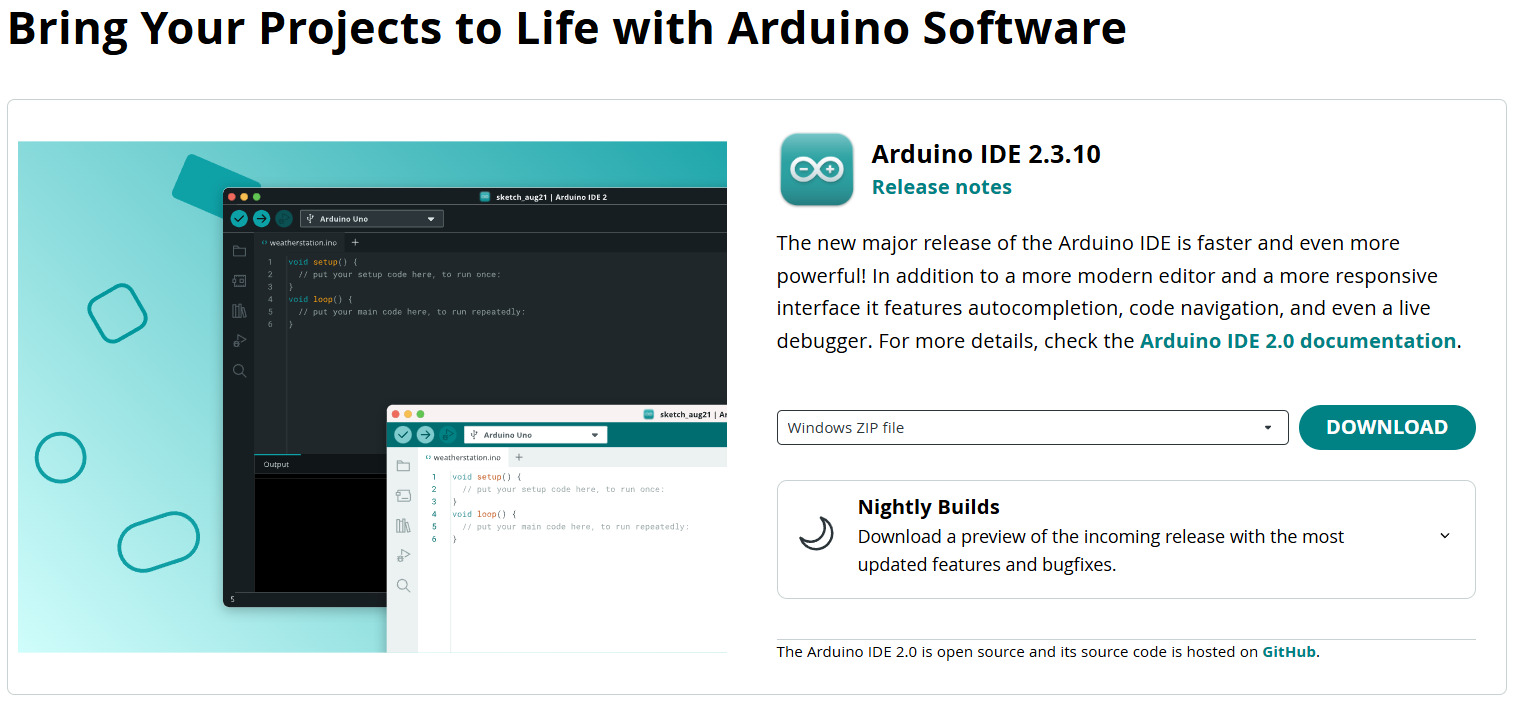Open Sketchbook folder icon in light IDE sidebar
The height and width of the screenshot is (716, 1515).
[x=403, y=466]
